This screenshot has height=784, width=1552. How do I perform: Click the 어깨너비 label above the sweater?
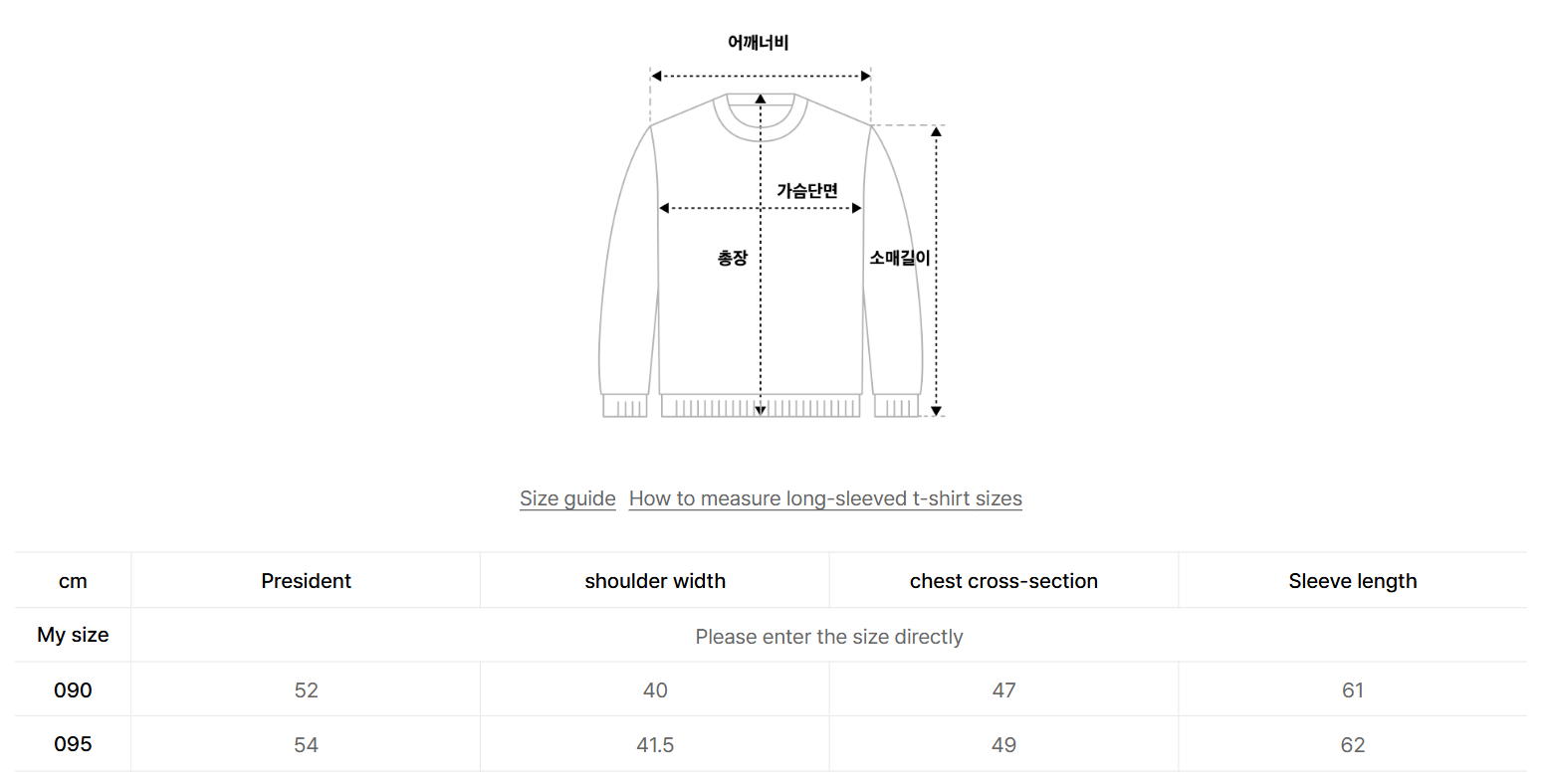(759, 43)
